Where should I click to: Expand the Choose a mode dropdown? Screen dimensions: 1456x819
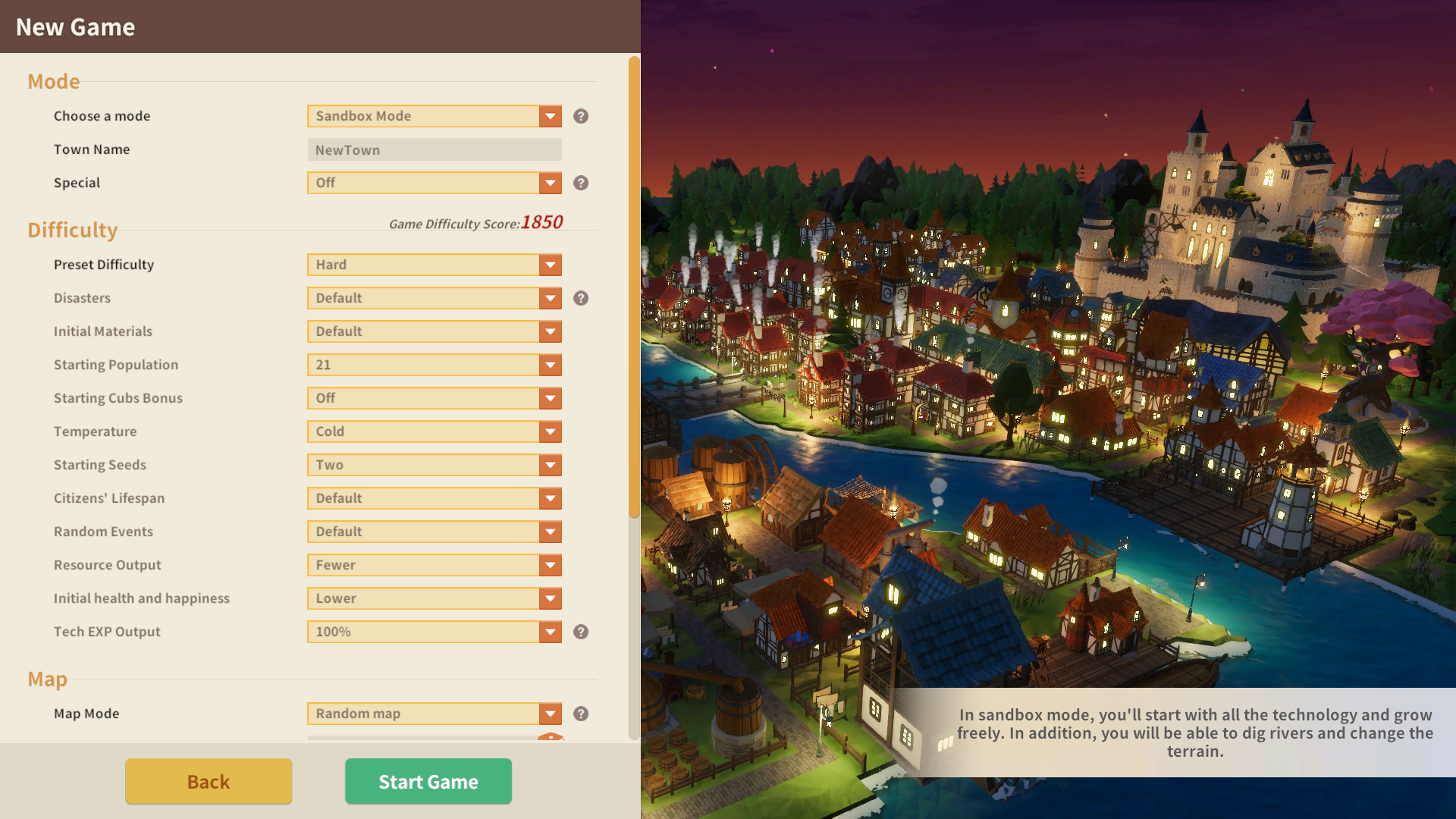(551, 115)
